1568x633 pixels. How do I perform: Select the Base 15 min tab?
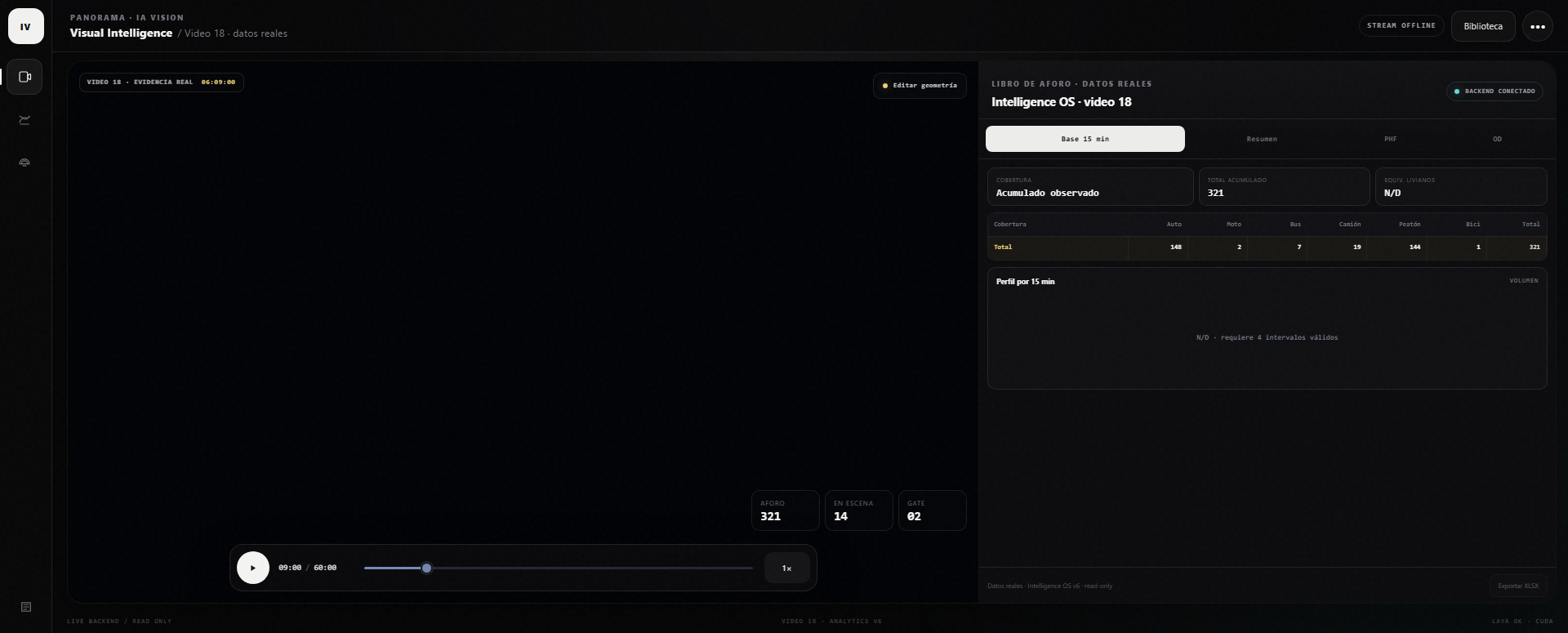1085,139
